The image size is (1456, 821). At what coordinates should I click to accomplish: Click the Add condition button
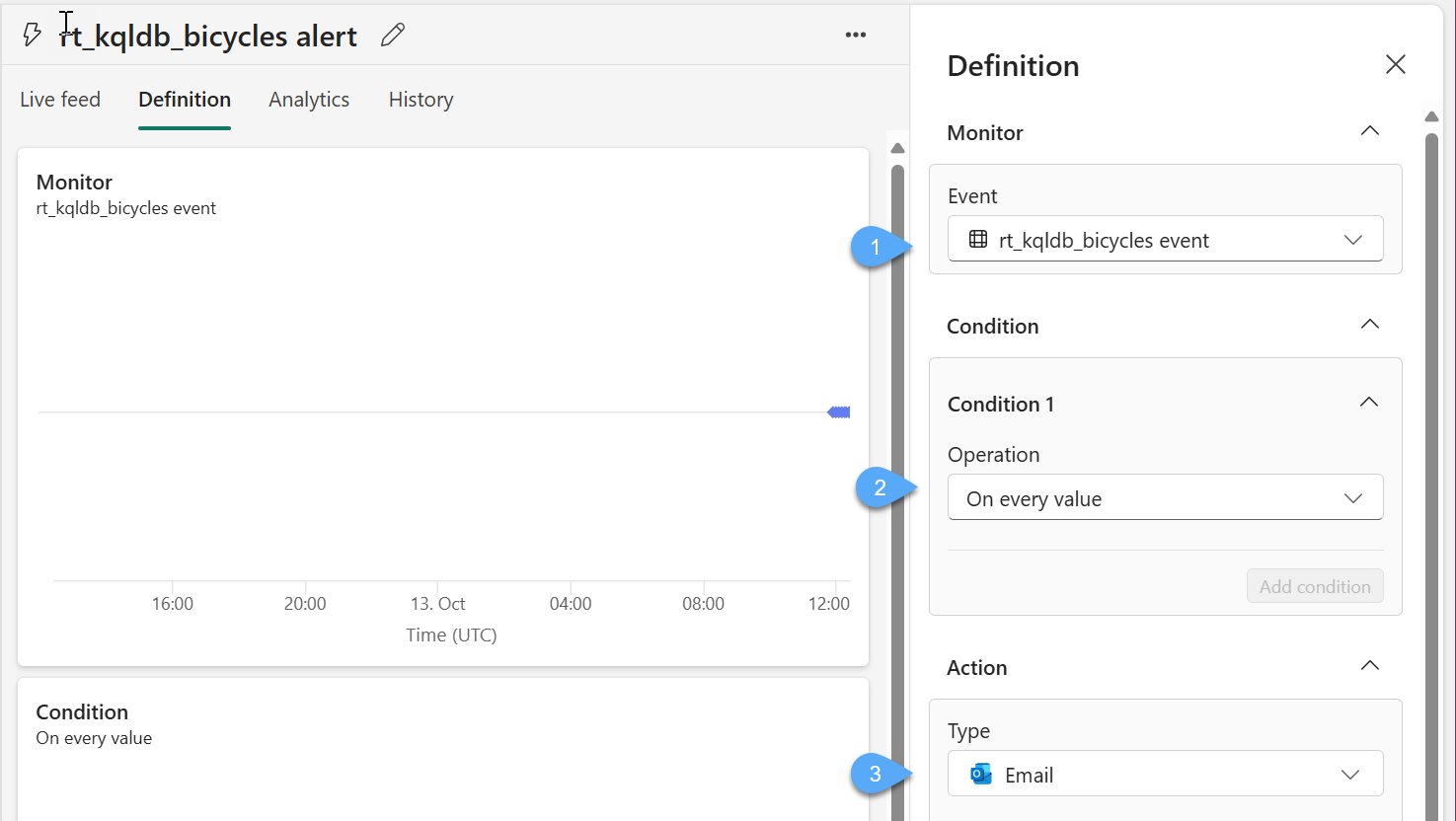(x=1314, y=586)
